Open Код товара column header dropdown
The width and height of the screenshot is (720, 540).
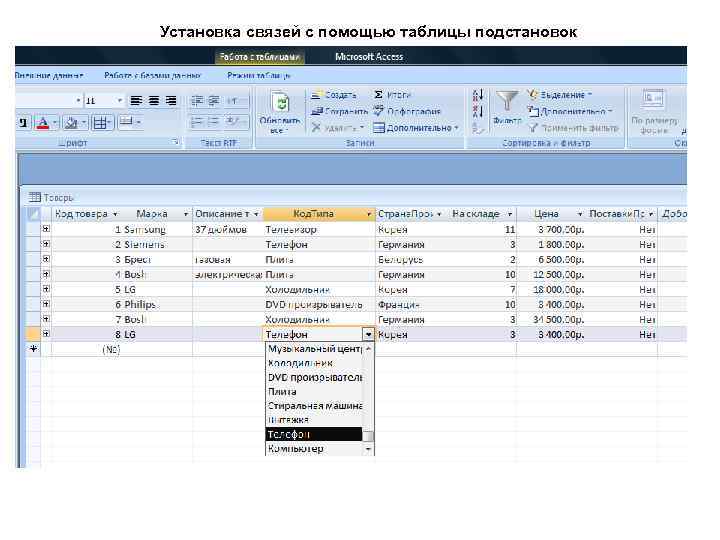[x=115, y=214]
